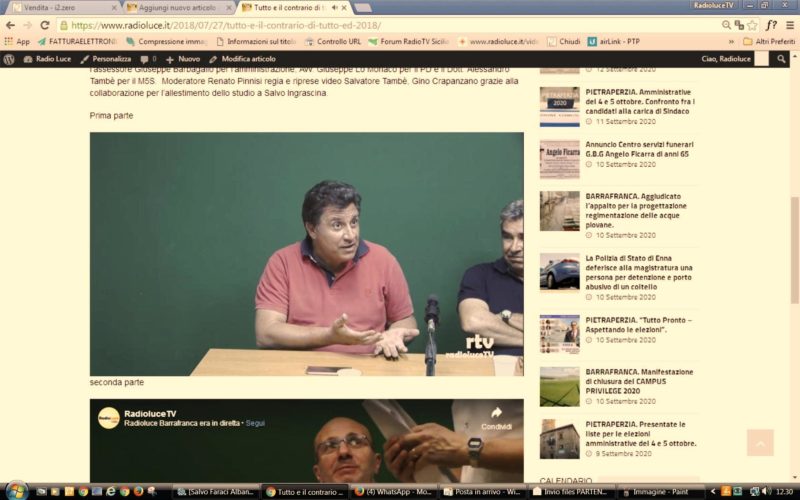Click the Condividi share arrow on second video
The image size is (800, 500).
pyautogui.click(x=496, y=419)
